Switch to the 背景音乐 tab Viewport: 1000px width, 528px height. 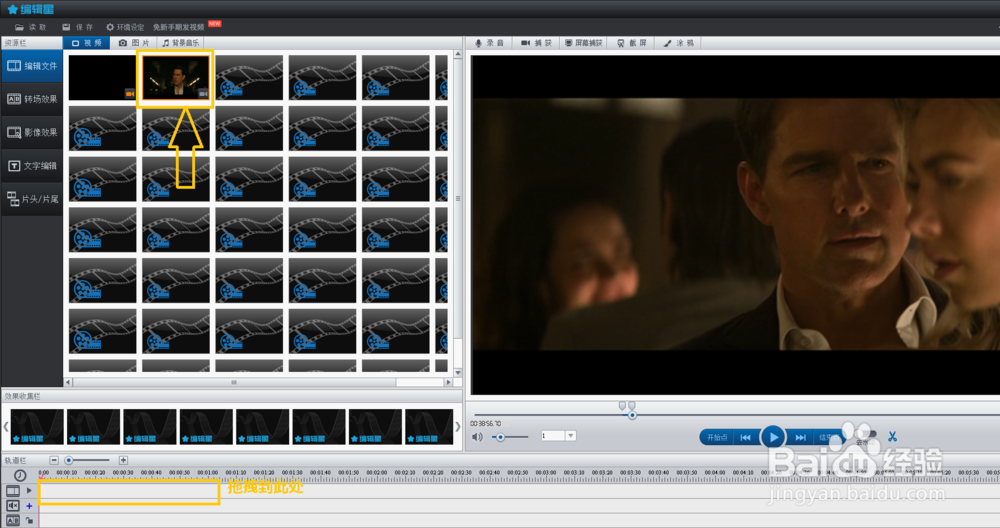point(180,43)
